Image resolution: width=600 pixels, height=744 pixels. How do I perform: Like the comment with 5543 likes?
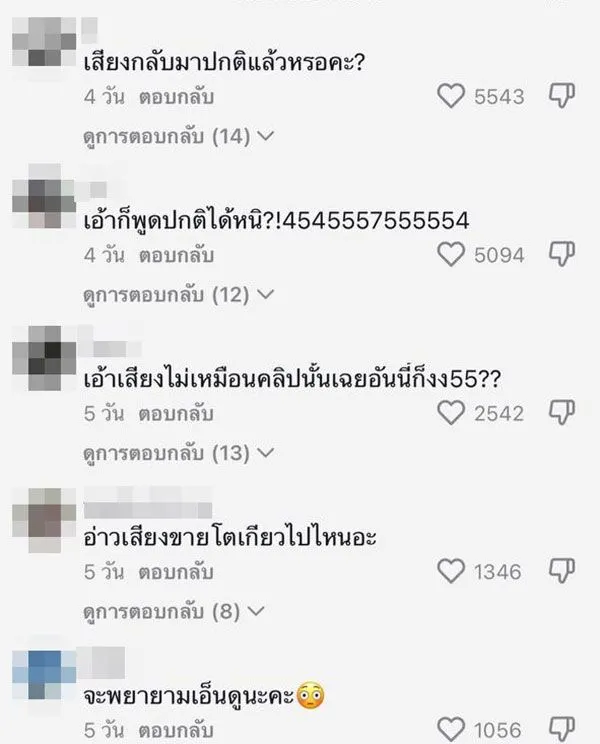[450, 96]
